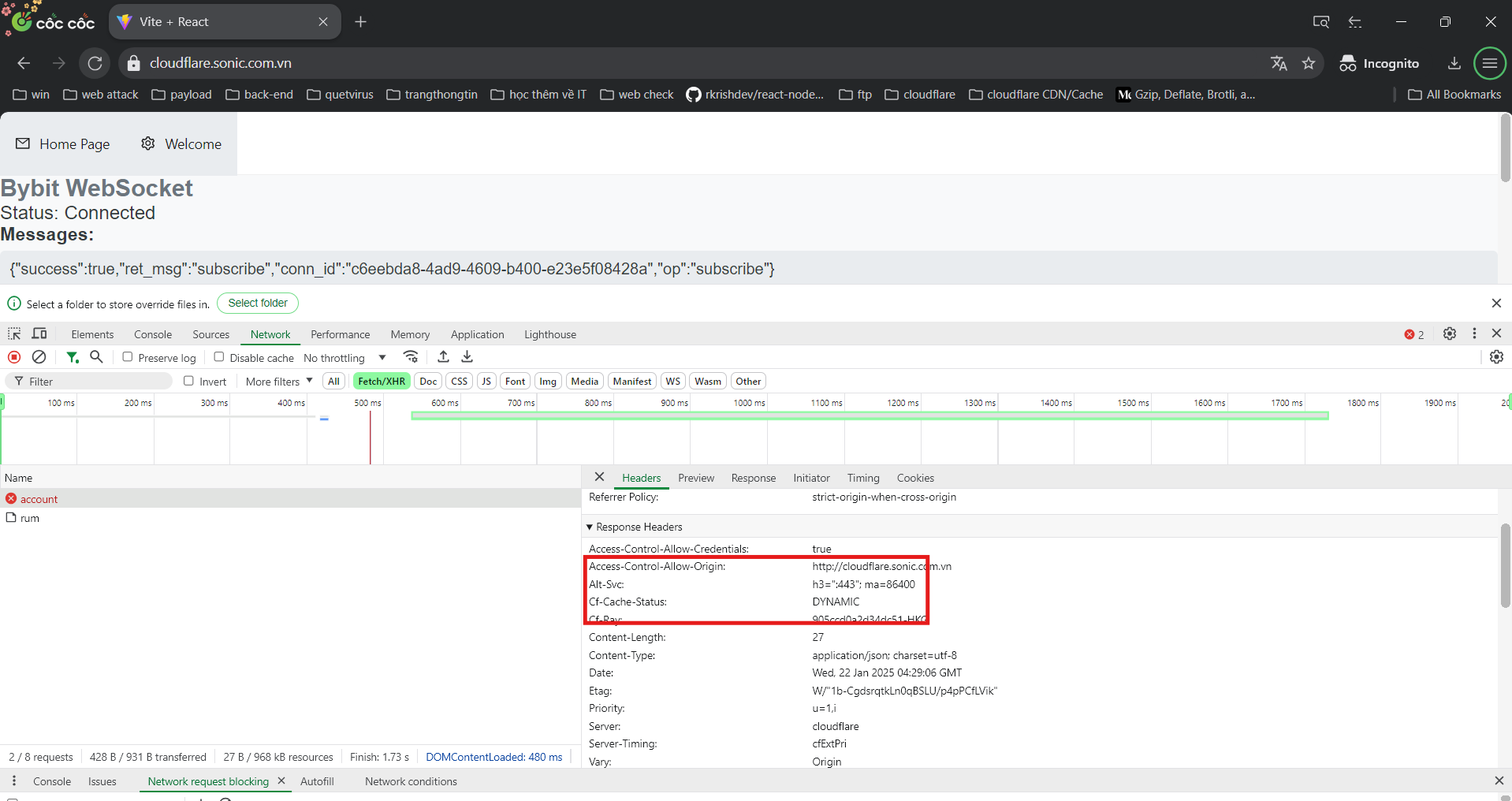The image size is (1512, 801).
Task: Click the stop recording network log icon
Action: (x=14, y=357)
